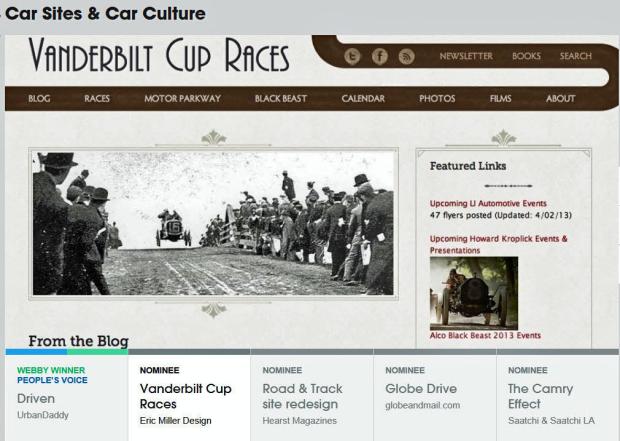620x441 pixels.
Task: Select Photos in the navigation bar
Action: 437,98
